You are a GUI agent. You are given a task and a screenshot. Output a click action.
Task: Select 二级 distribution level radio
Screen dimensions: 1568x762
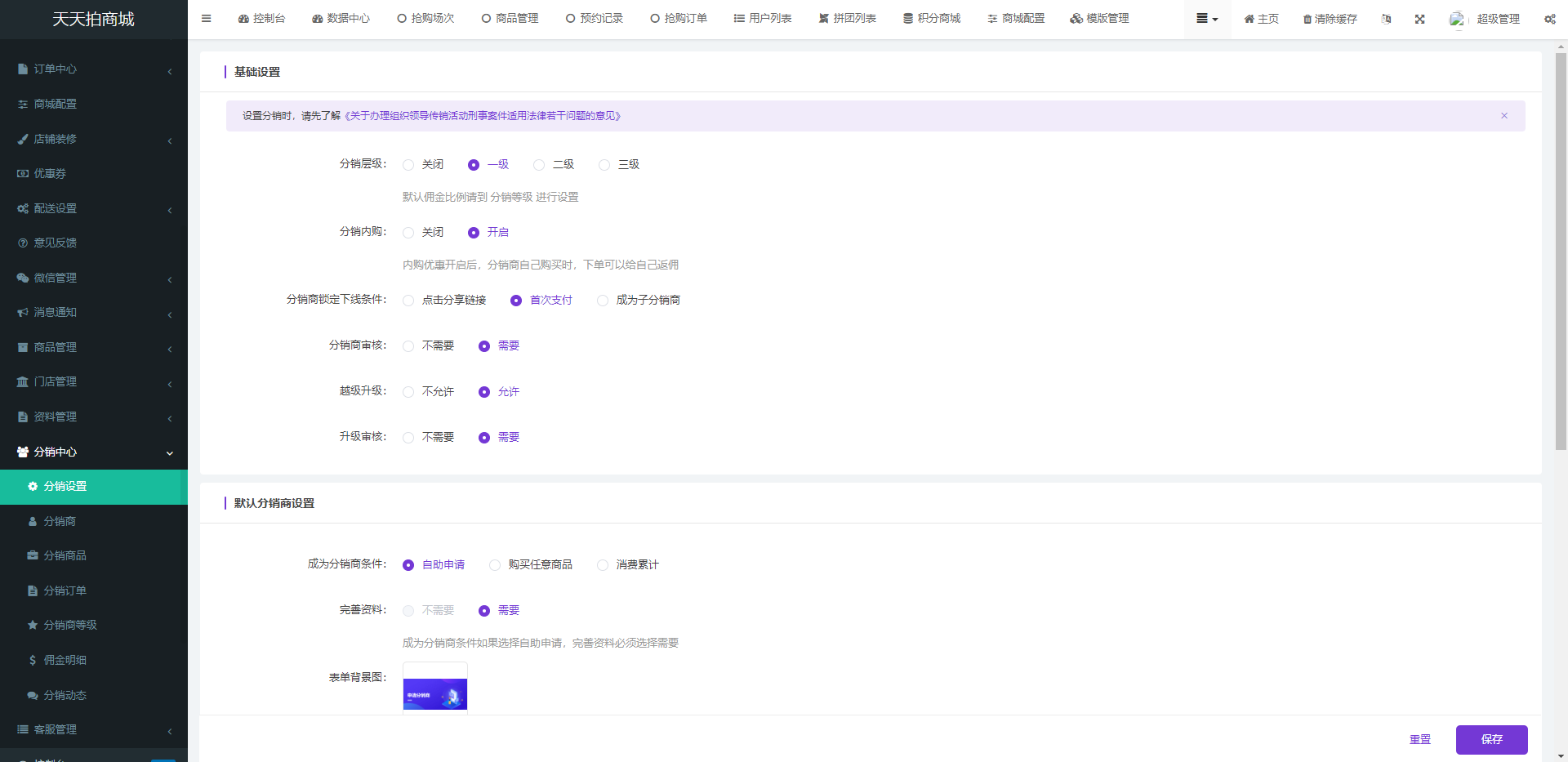539,165
